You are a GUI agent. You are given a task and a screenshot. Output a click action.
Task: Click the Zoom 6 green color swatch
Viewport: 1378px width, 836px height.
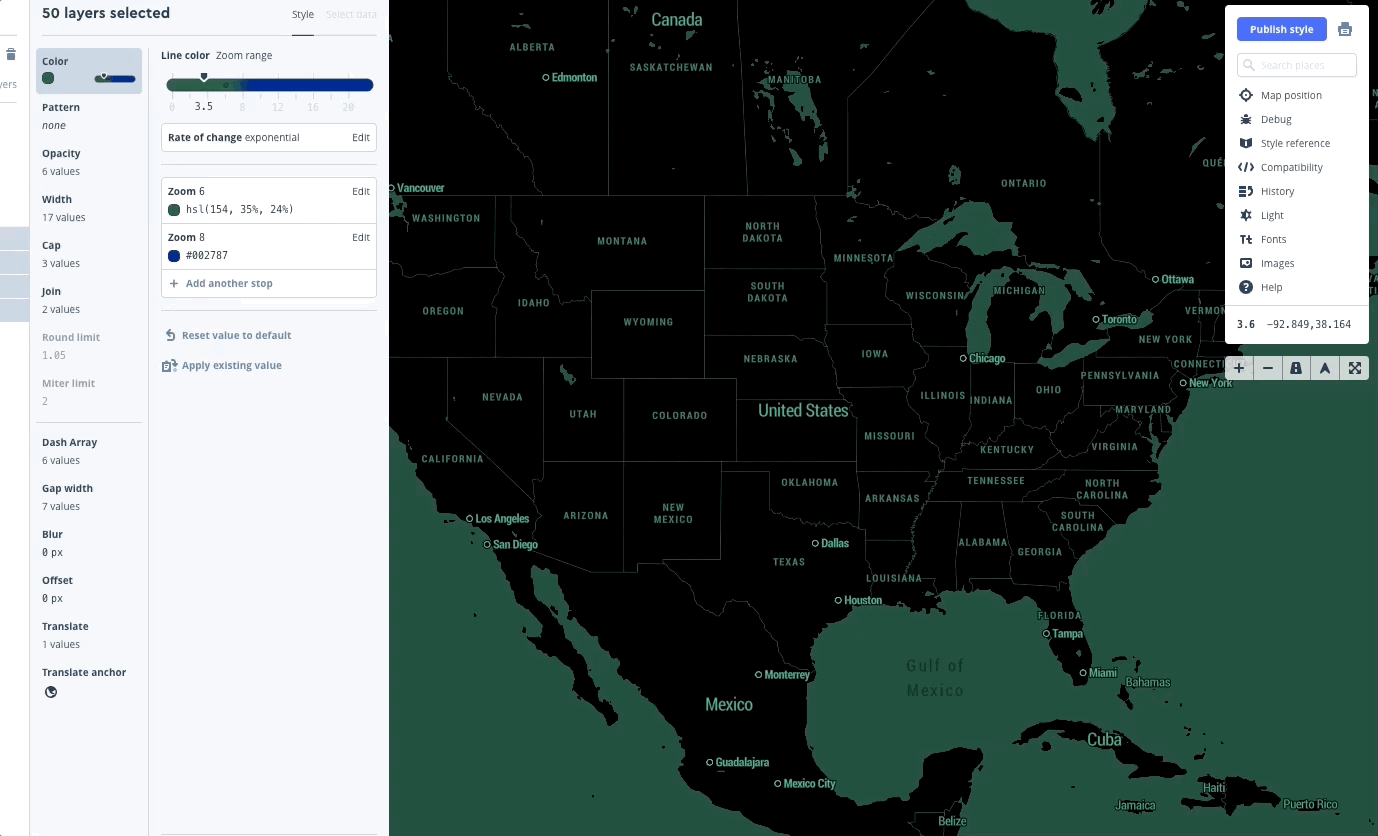click(x=174, y=209)
